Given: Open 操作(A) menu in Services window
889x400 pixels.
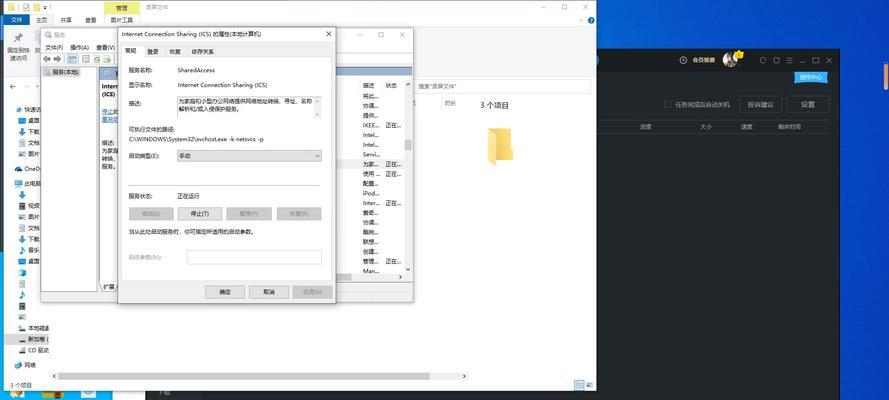Looking at the screenshot, I should click(79, 48).
